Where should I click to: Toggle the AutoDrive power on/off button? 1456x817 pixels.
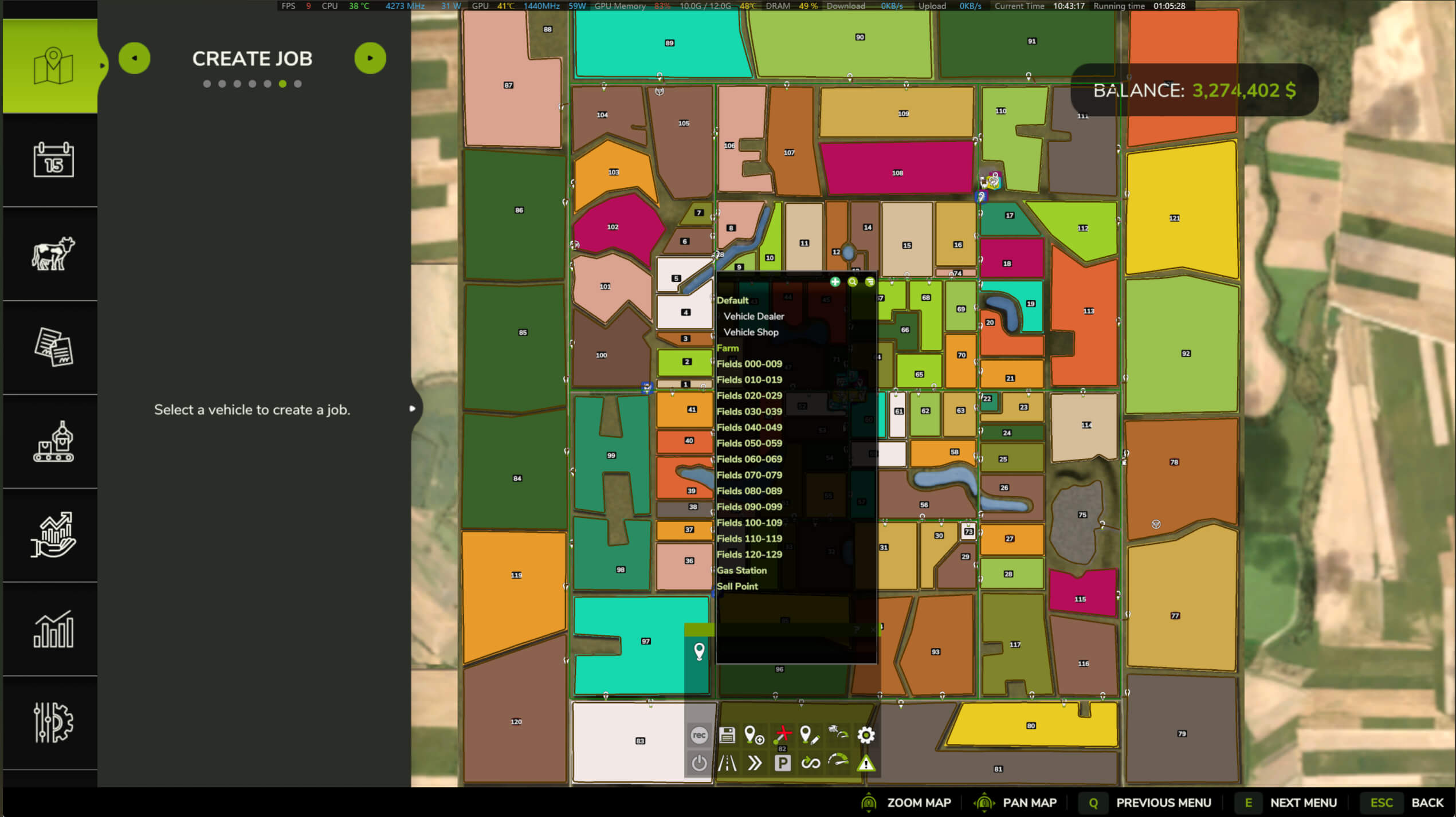coord(699,763)
